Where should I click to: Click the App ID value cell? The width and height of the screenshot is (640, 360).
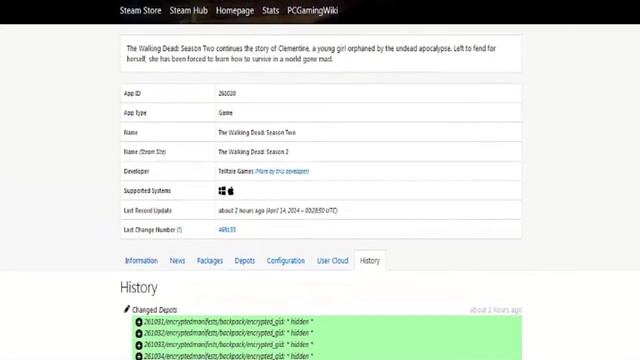click(368, 93)
